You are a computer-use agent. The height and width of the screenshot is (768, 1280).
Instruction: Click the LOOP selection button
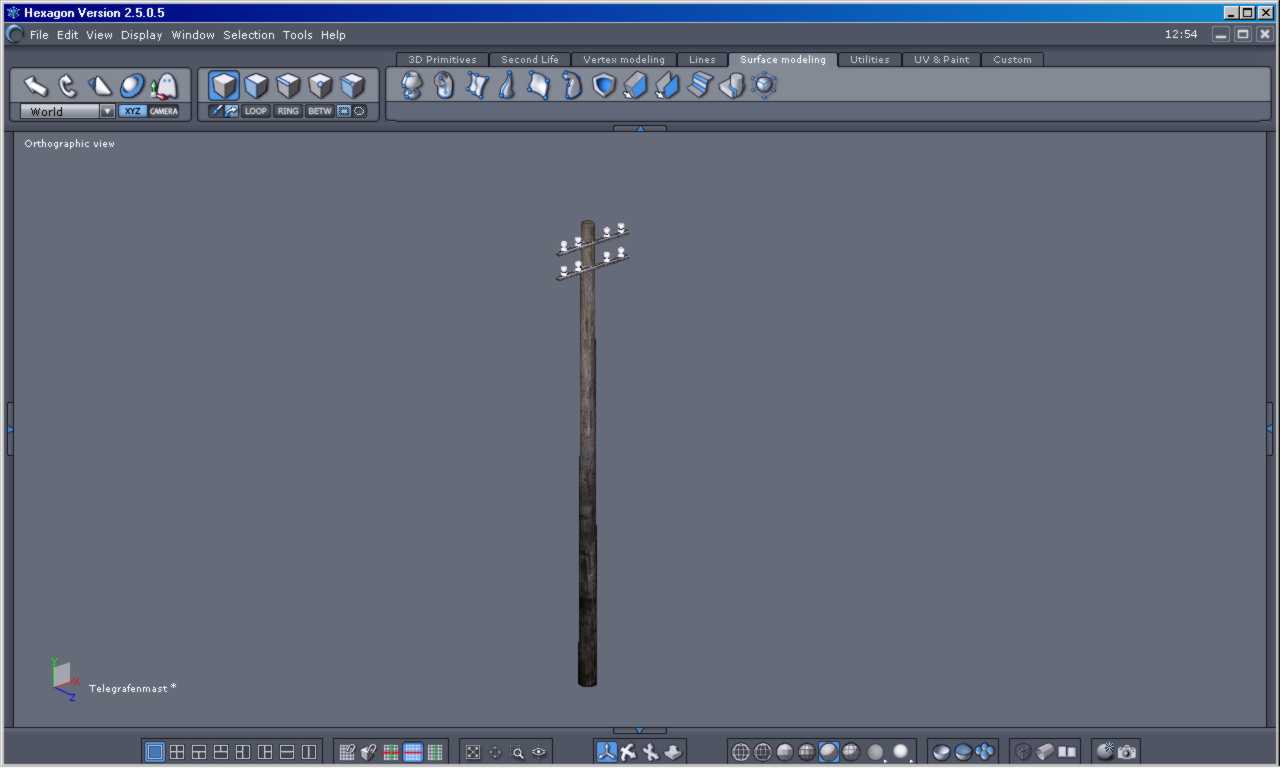(256, 112)
